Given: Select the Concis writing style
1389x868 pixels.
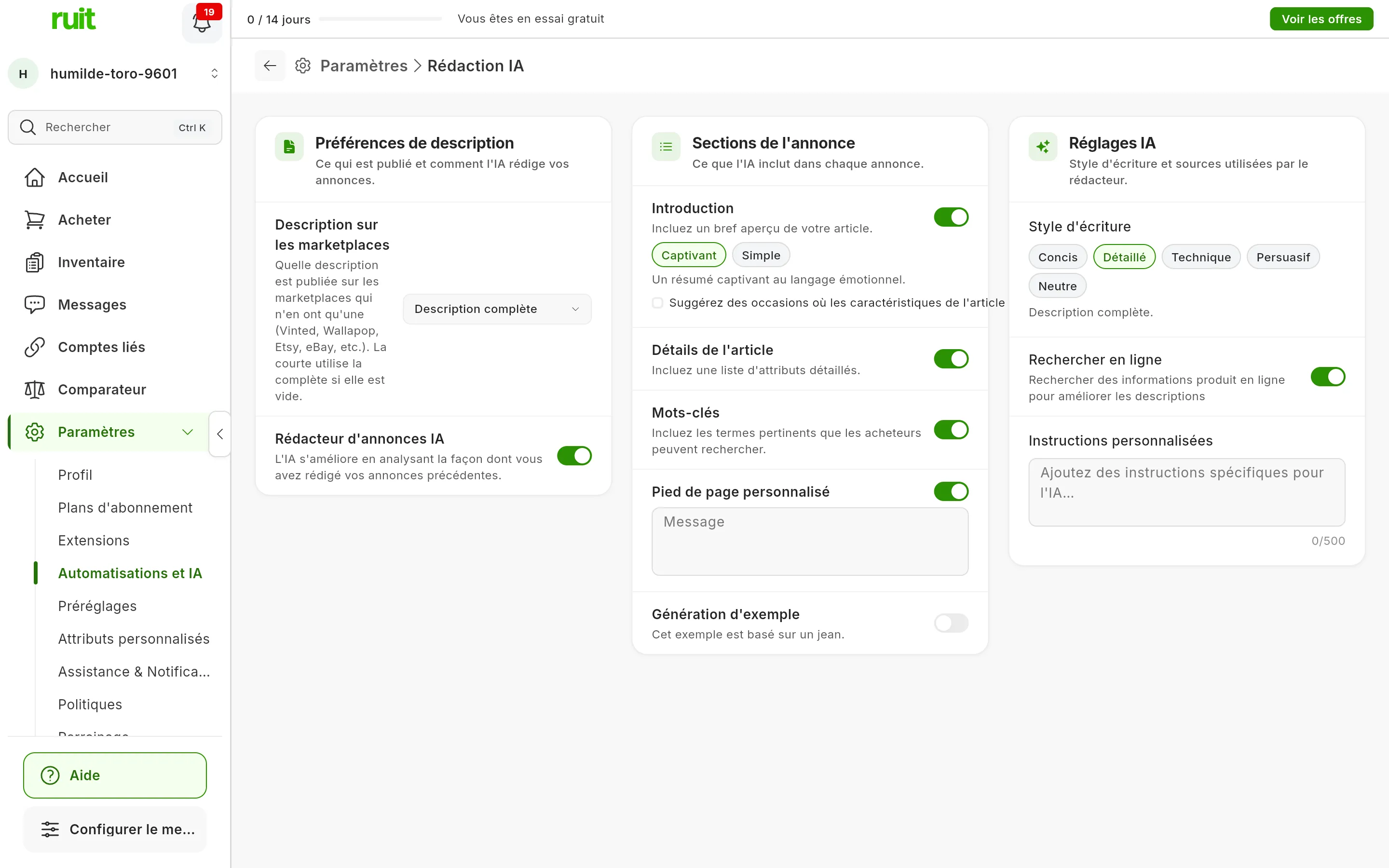Looking at the screenshot, I should [1057, 257].
